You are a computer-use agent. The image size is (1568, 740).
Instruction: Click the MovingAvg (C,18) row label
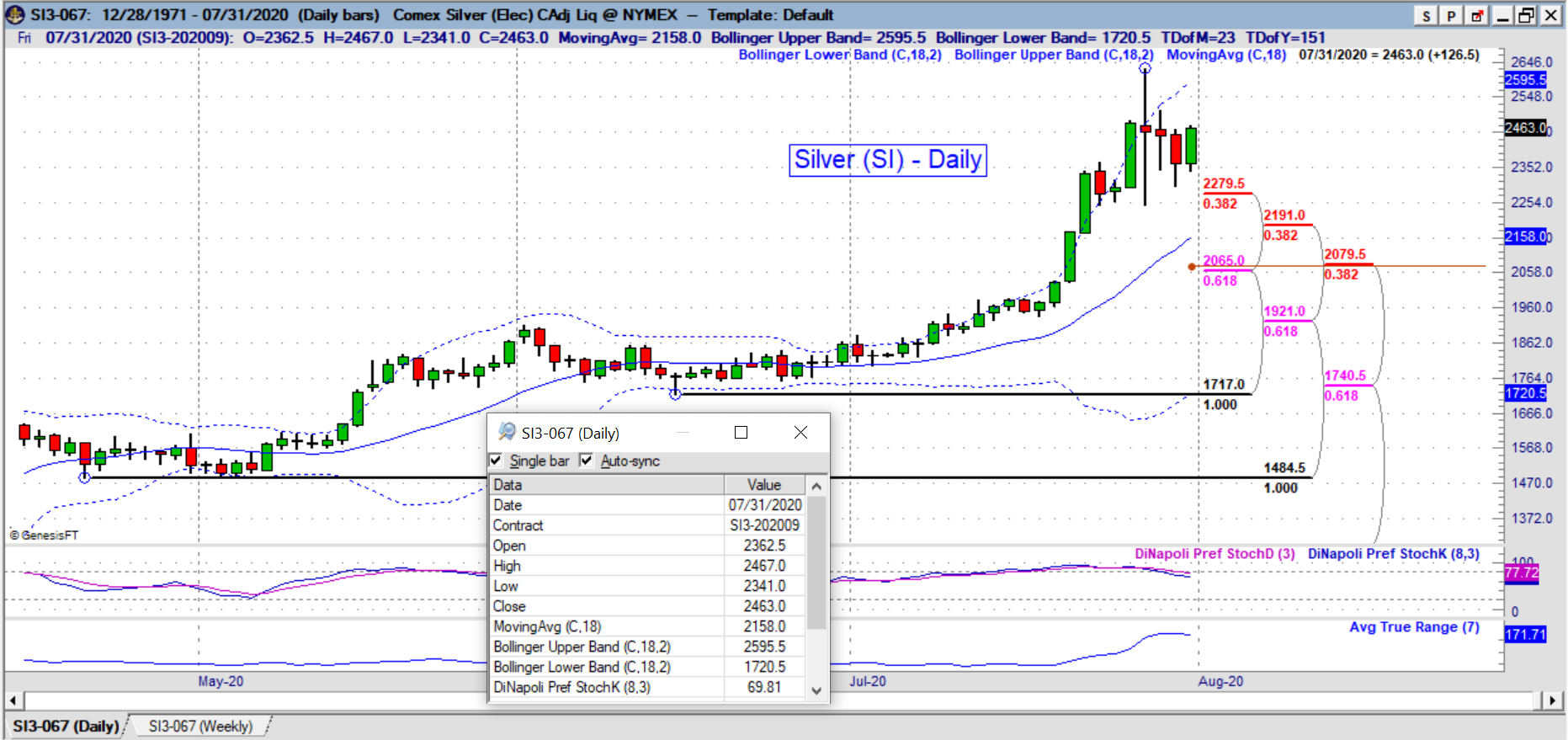(x=547, y=626)
